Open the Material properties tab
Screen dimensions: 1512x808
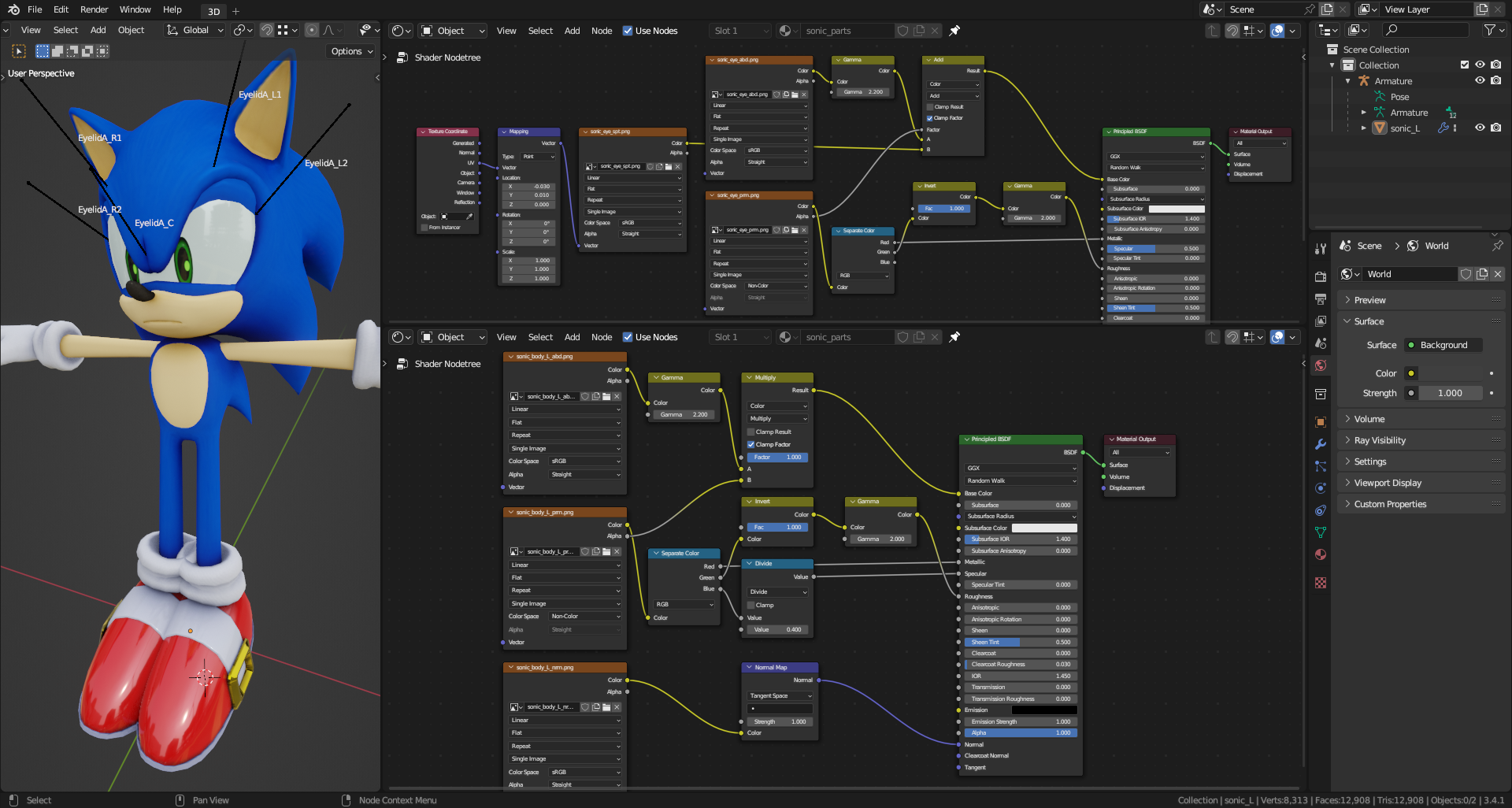(x=1321, y=554)
